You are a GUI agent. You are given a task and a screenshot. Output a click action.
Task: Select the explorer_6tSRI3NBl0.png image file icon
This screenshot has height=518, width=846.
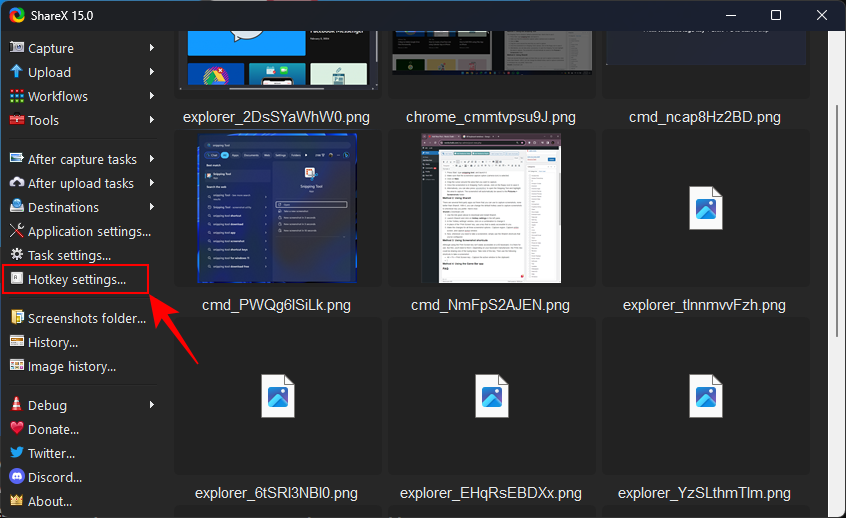pyautogui.click(x=278, y=396)
